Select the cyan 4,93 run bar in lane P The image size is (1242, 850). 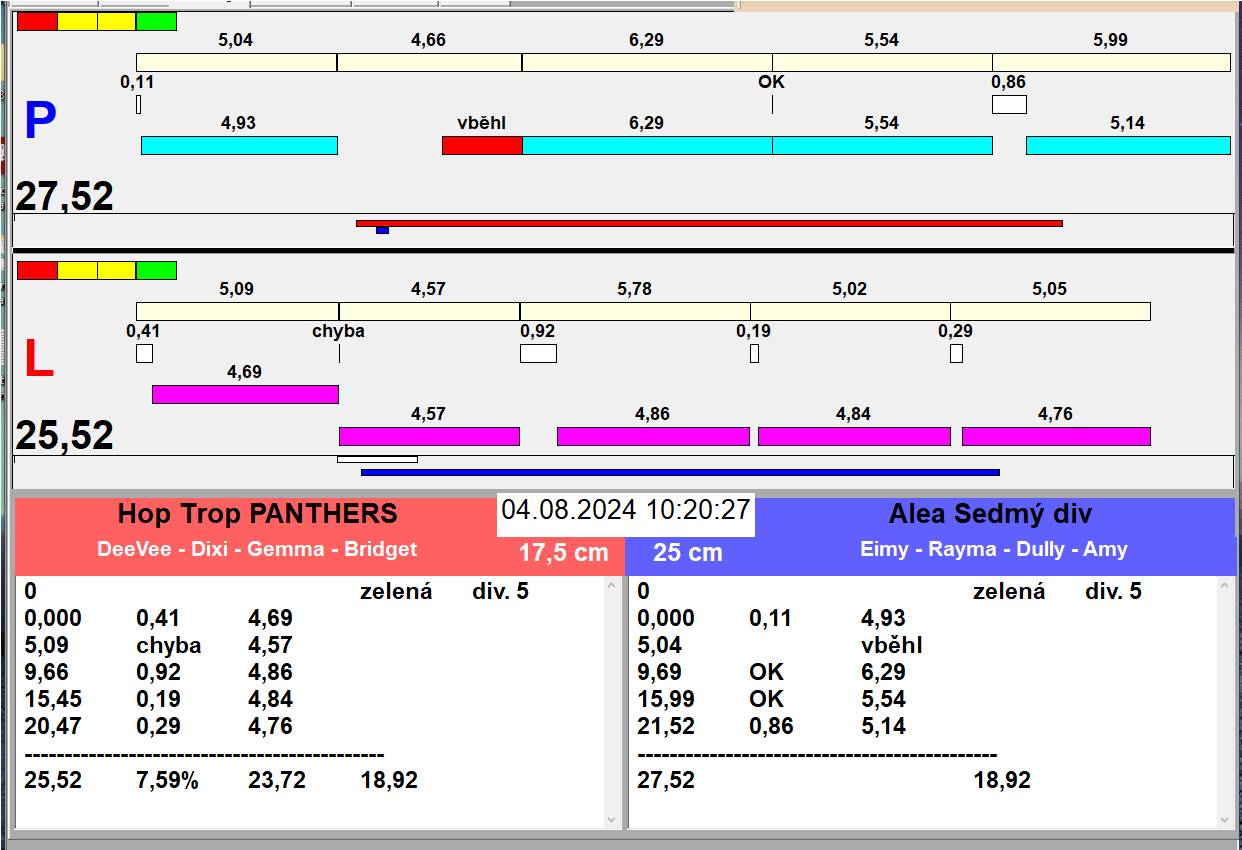coord(239,145)
